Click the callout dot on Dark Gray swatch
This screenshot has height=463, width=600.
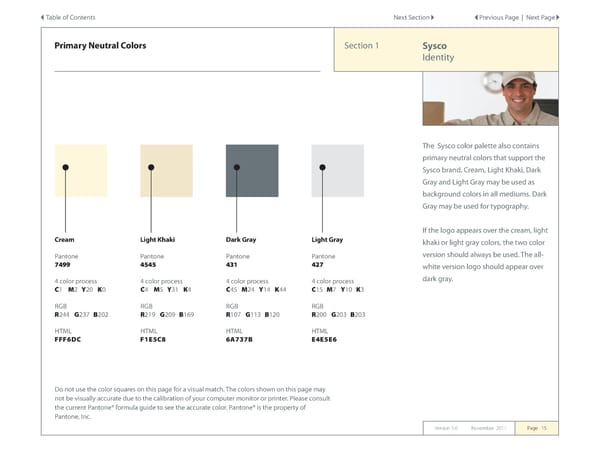pos(236,166)
